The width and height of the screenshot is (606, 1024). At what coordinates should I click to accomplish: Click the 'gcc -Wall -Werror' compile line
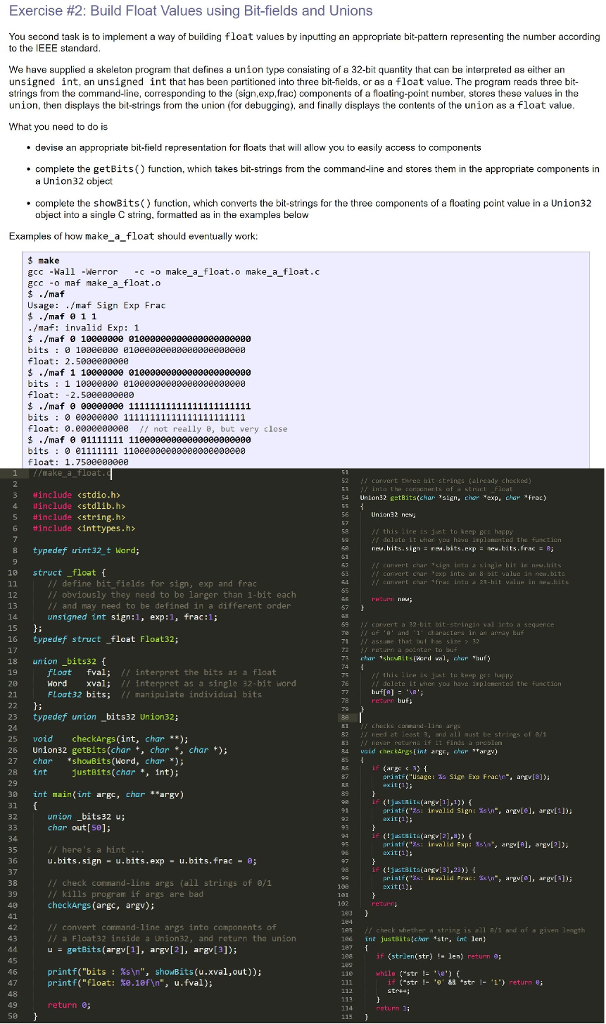pyautogui.click(x=173, y=272)
